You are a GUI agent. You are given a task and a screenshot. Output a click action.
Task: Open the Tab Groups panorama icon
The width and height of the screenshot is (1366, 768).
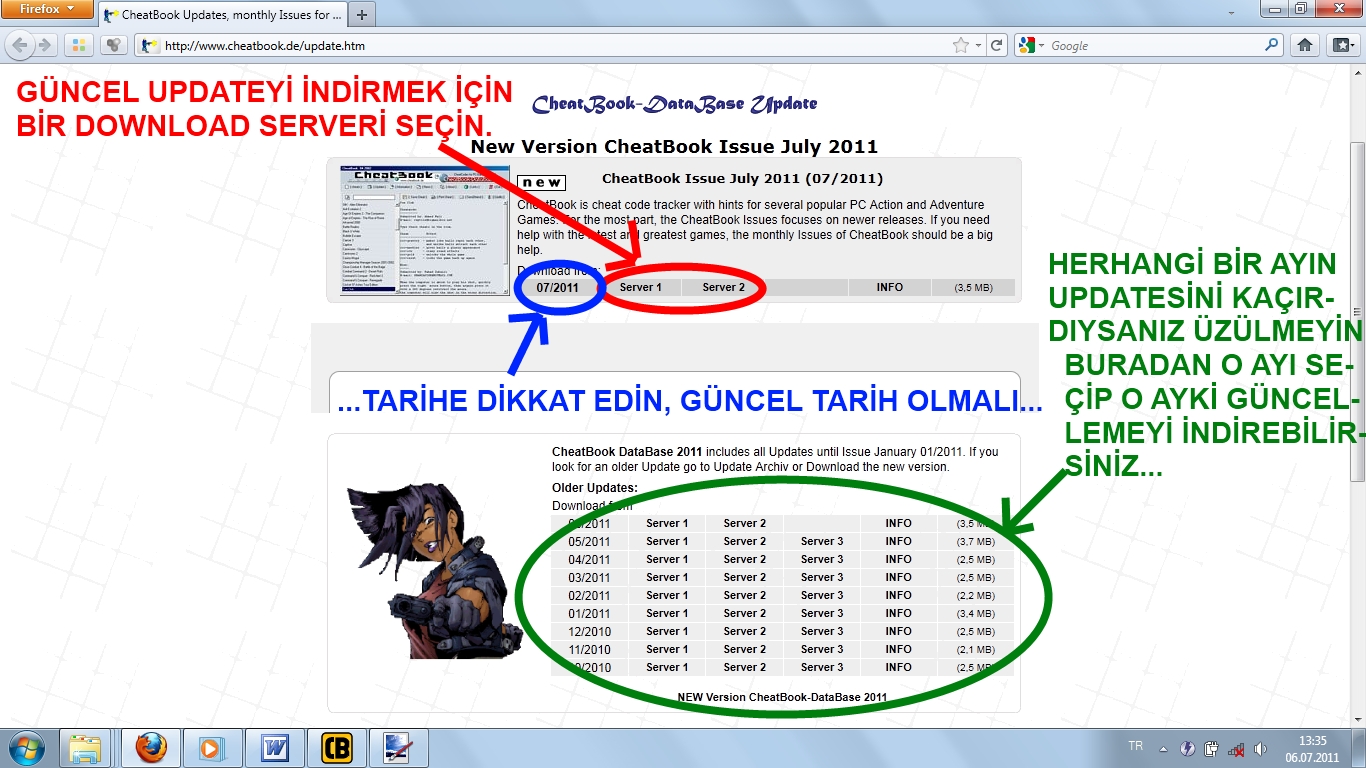(79, 45)
